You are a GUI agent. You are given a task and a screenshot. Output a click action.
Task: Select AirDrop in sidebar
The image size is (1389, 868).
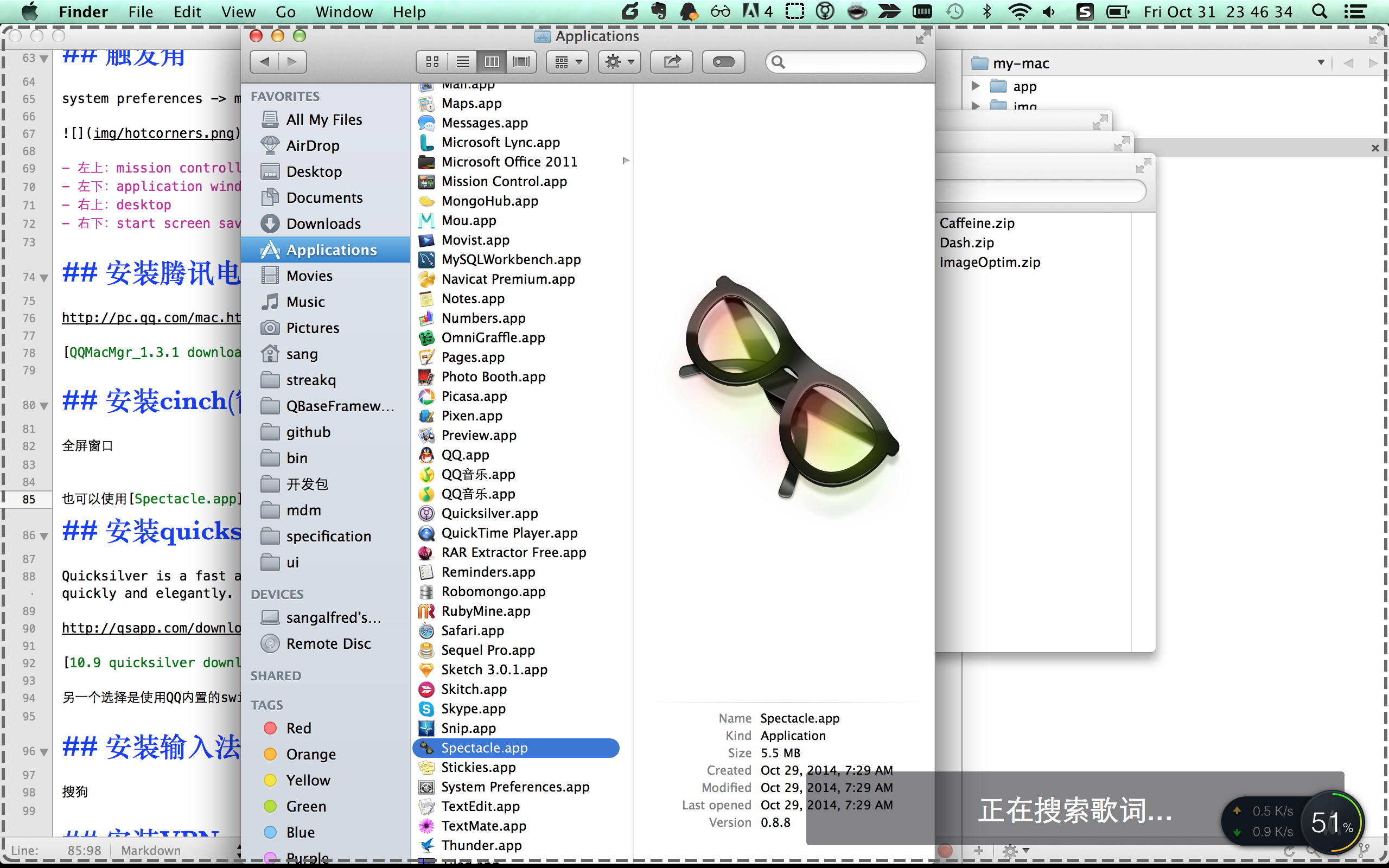click(313, 146)
